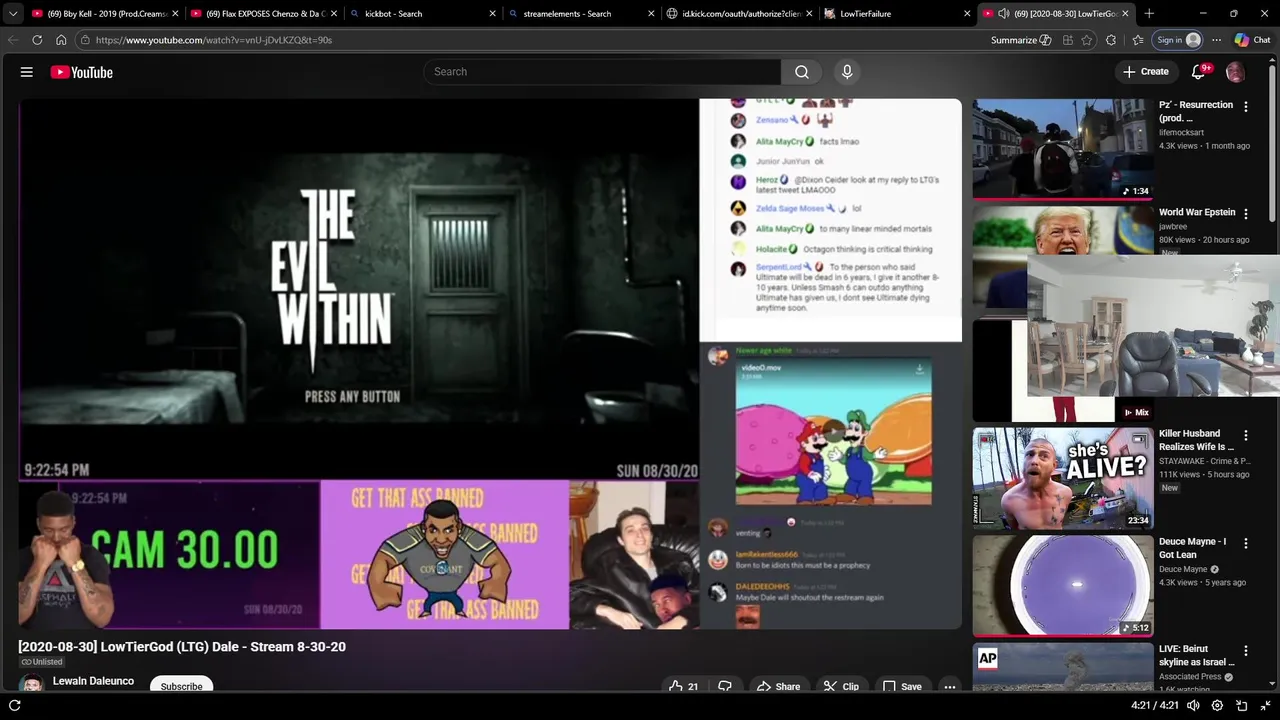Go to the YouTube home logo
Screen dimensions: 1280x720
pos(81,72)
